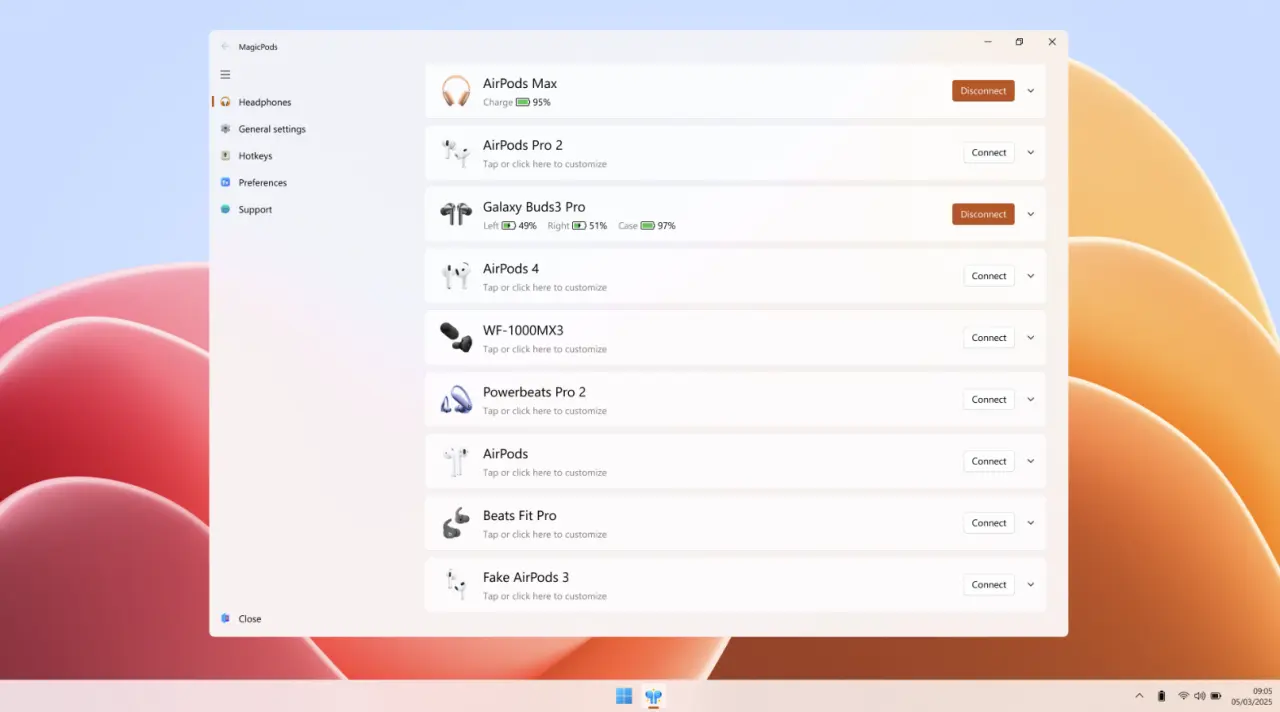Screen dimensions: 1280x712
Task: Connect the Fake AirPods 3
Action: [x=989, y=585]
